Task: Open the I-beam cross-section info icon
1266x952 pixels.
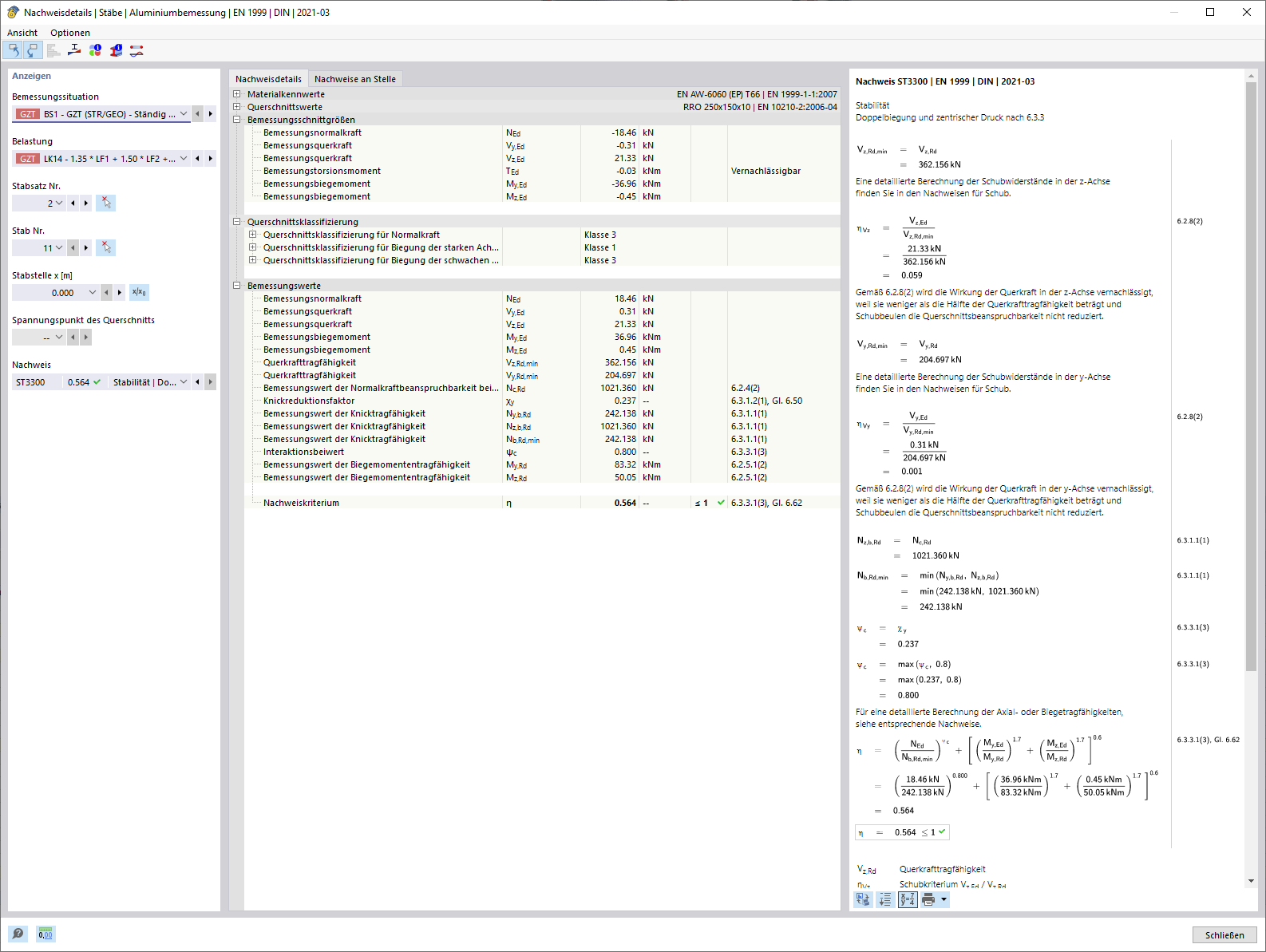Action: click(x=116, y=50)
